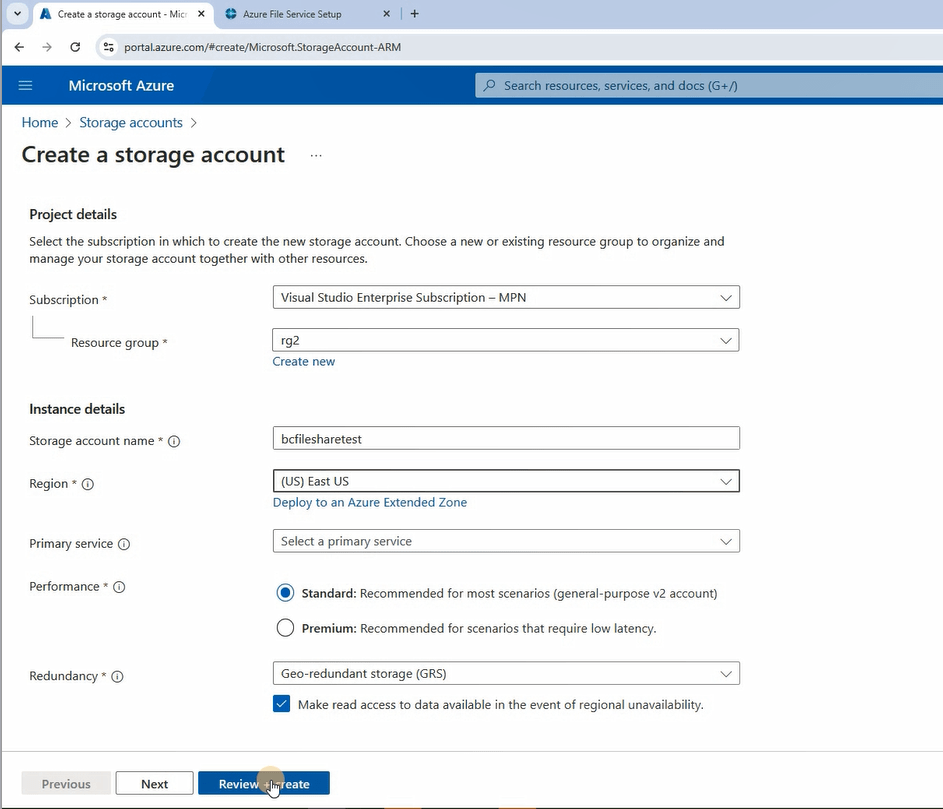
Task: Click the Storage account name info icon
Action: coord(174,441)
